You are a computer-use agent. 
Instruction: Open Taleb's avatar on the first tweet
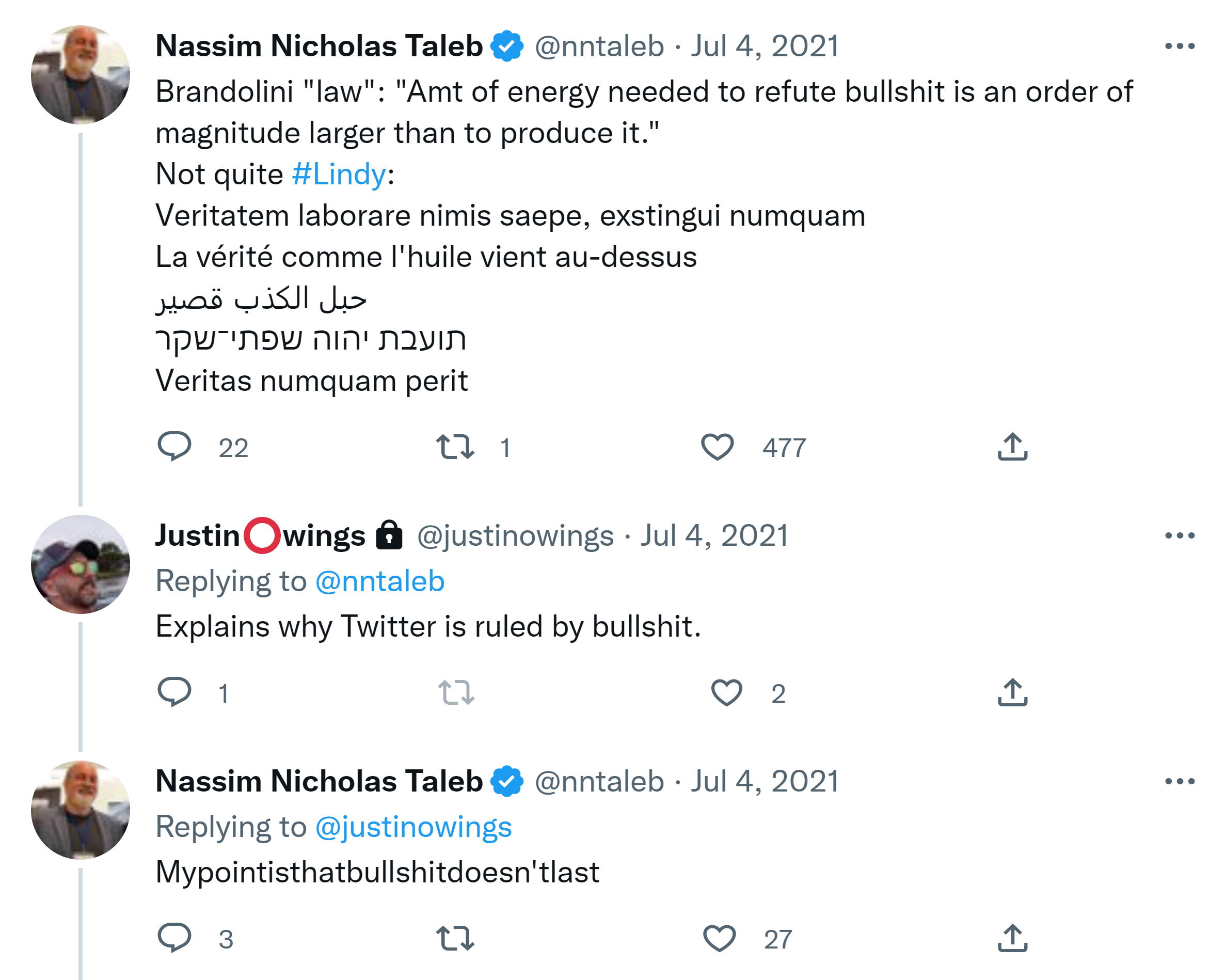80,74
